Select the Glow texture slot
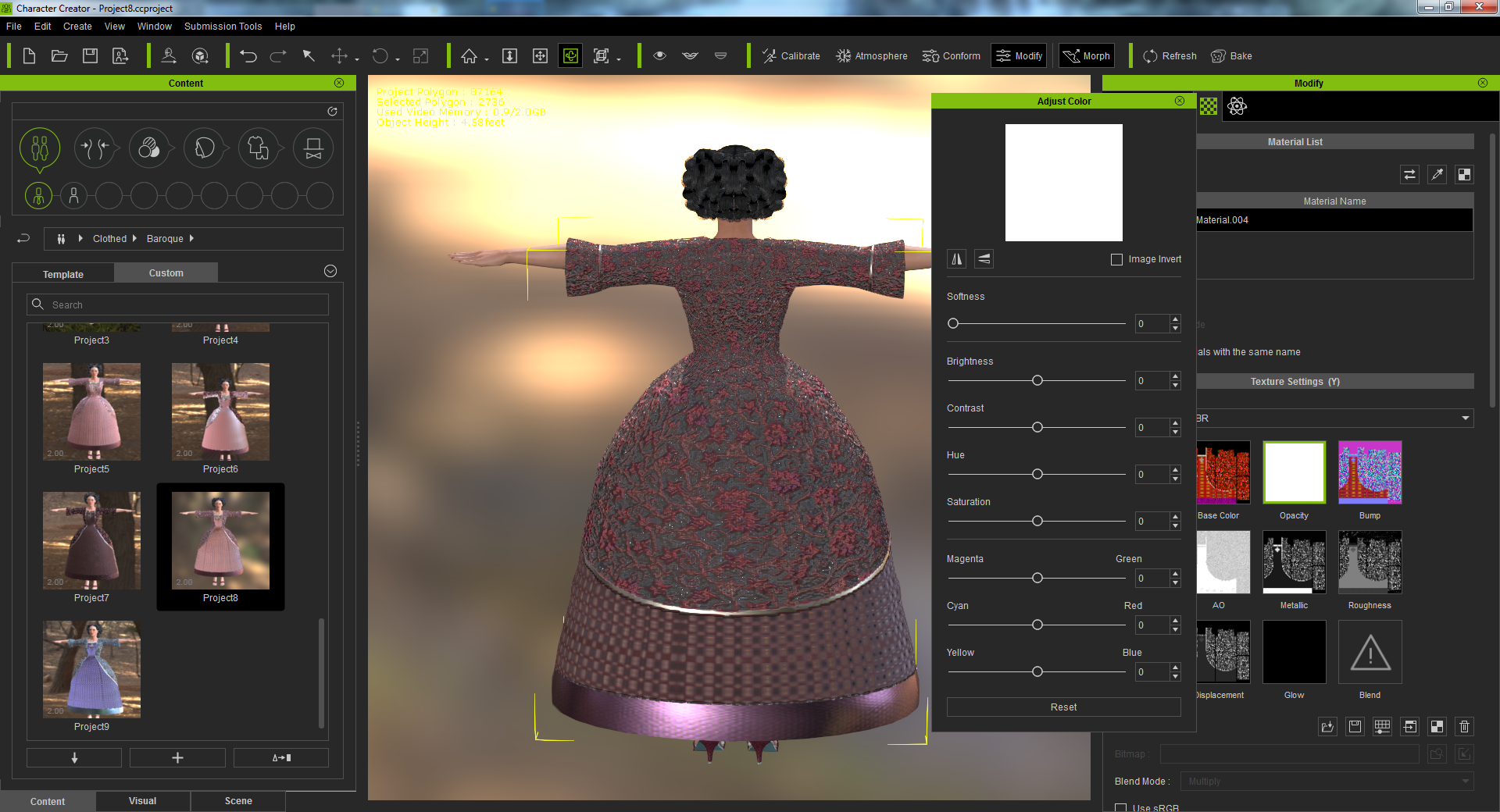Viewport: 1500px width, 812px height. 1294,652
